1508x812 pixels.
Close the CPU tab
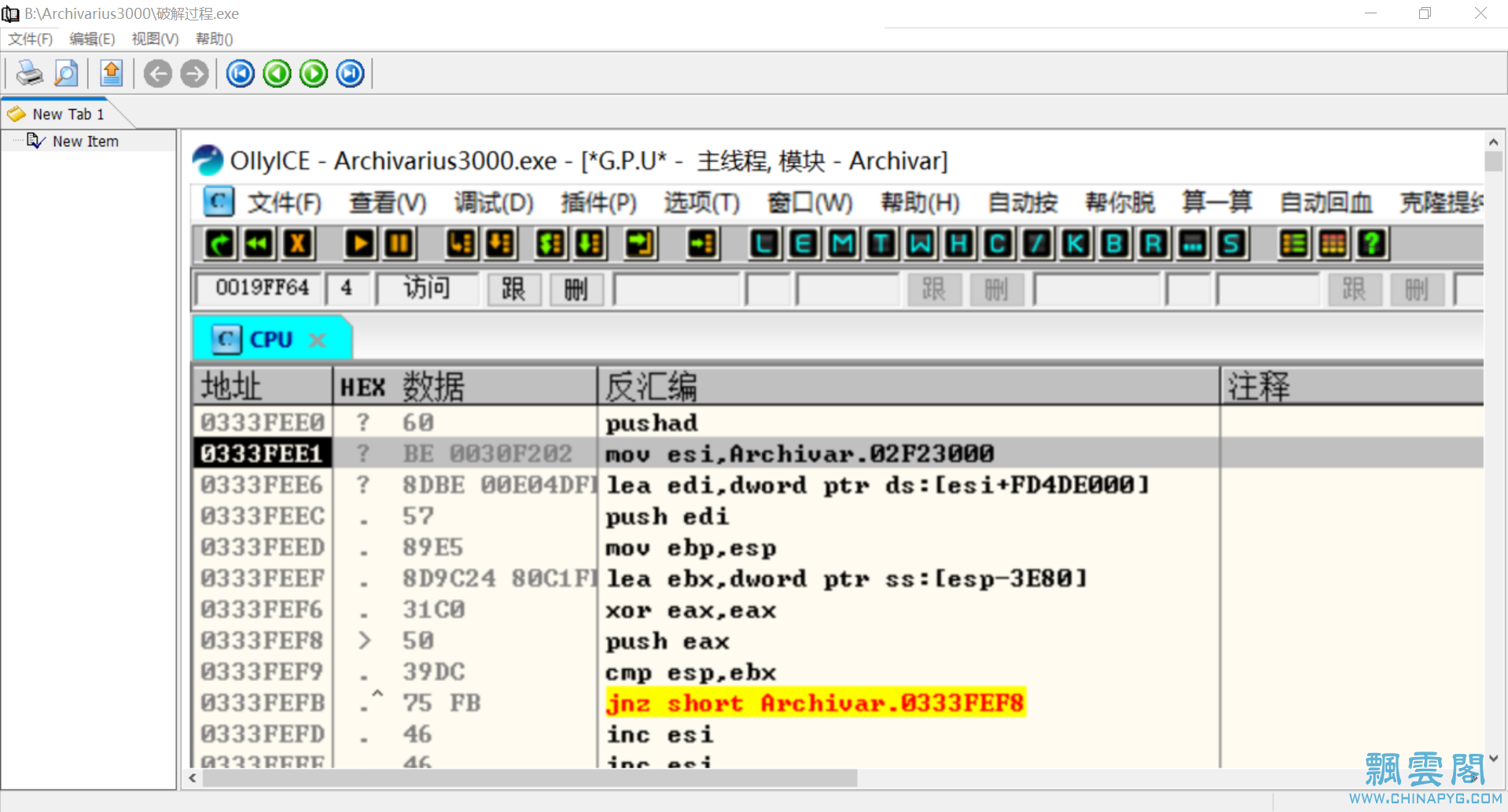coord(318,340)
